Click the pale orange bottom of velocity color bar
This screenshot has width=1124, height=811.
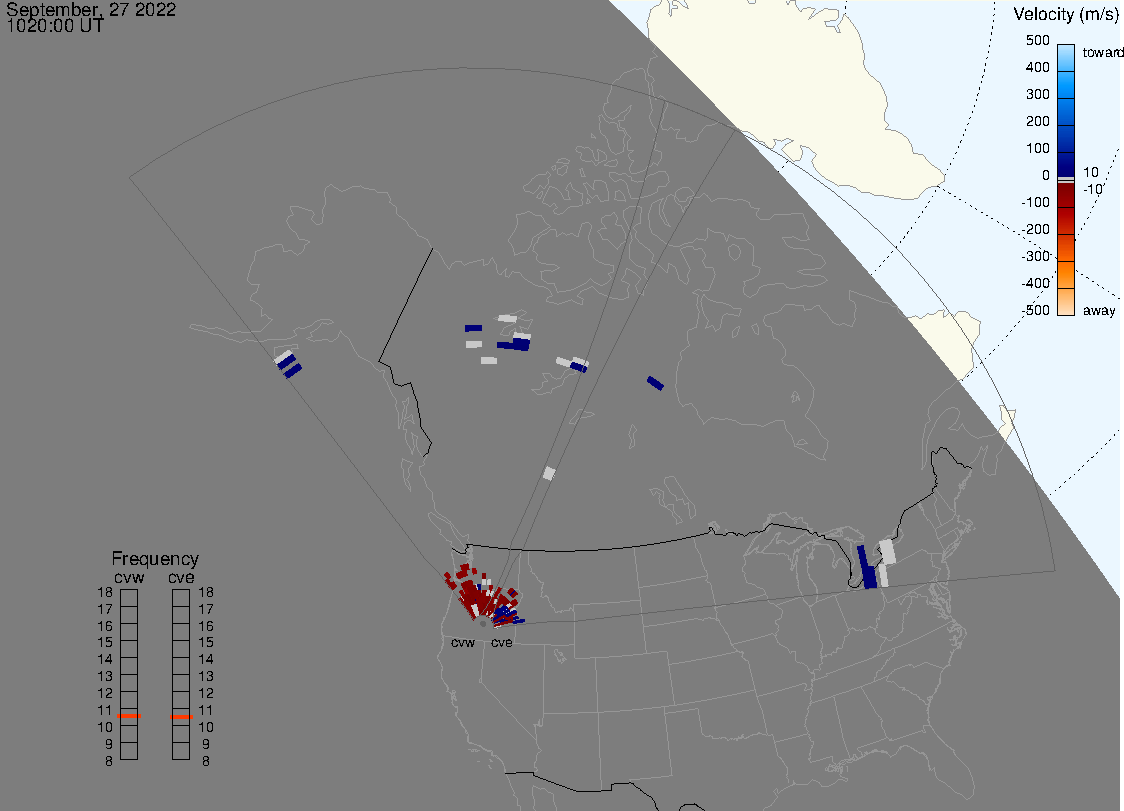pos(1066,302)
